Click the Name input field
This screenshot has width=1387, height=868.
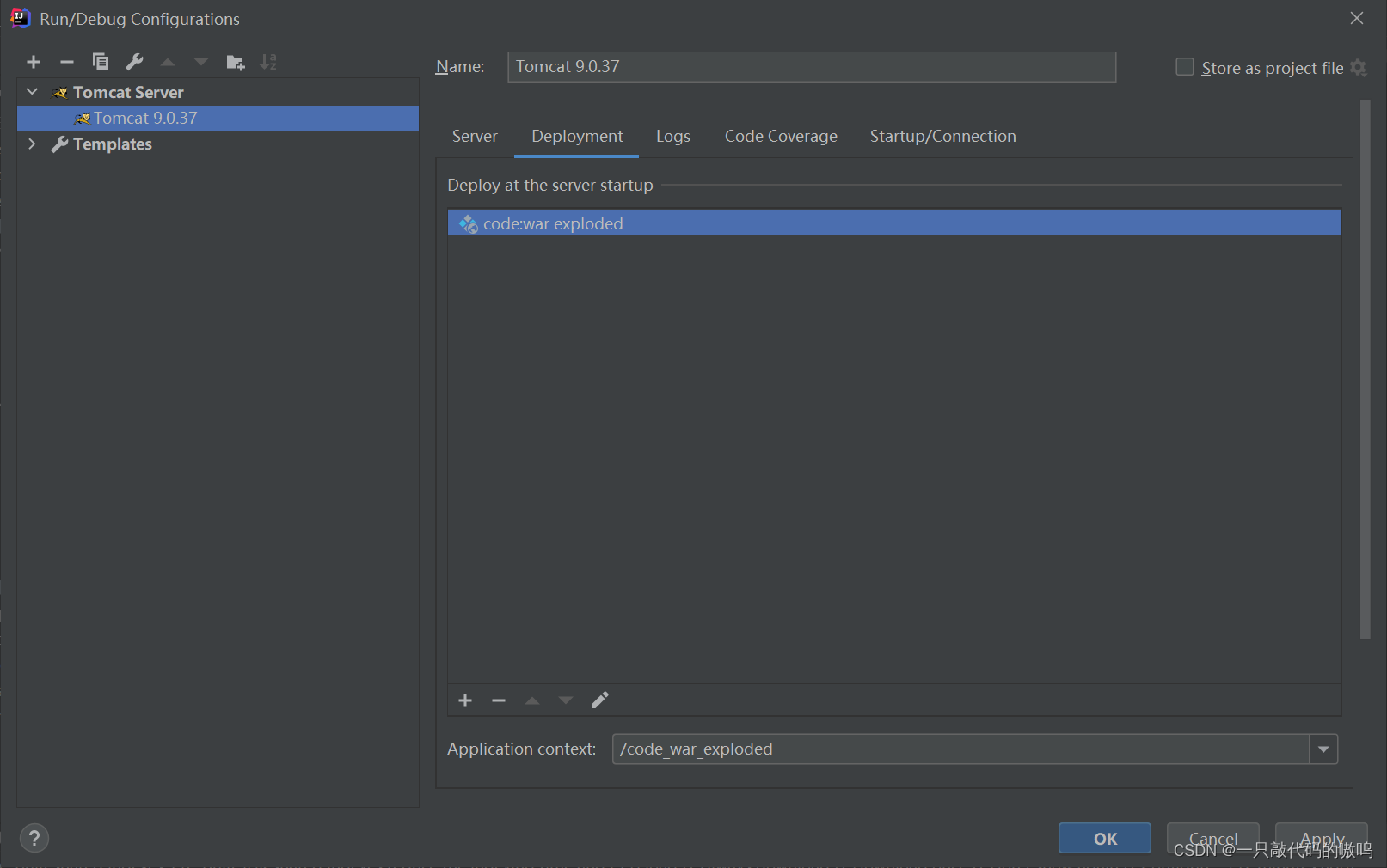812,67
